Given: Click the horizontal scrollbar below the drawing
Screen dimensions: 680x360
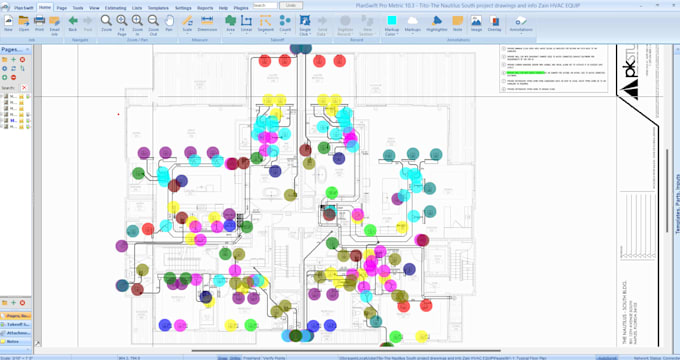Looking at the screenshot, I should [x=346, y=350].
